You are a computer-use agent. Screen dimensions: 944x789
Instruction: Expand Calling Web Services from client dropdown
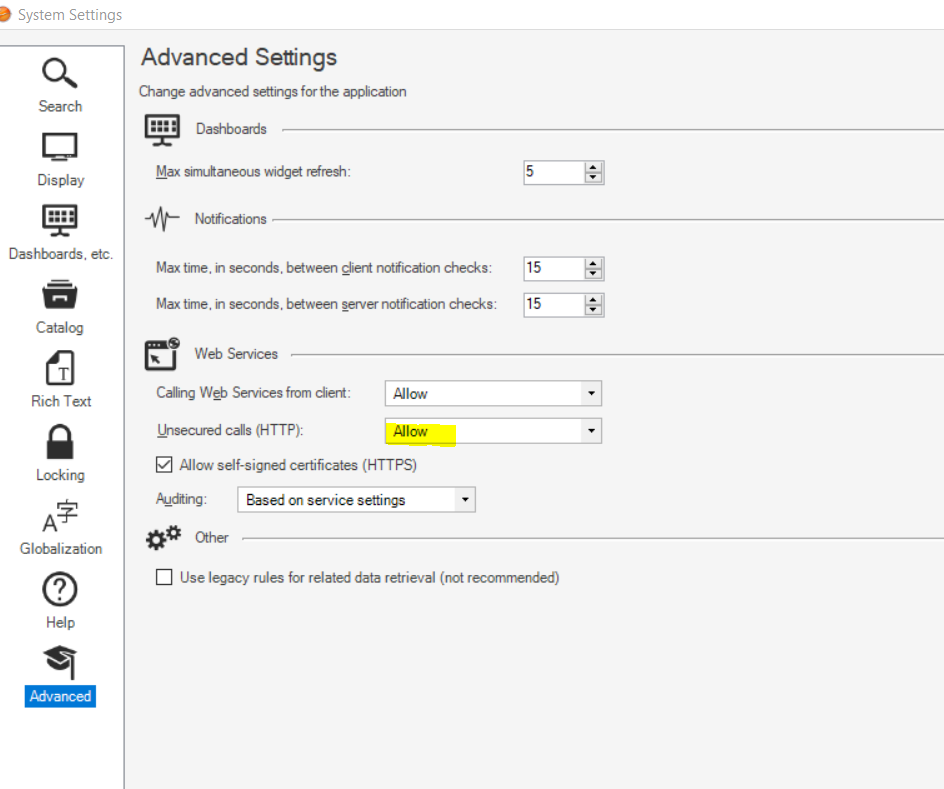coord(591,394)
